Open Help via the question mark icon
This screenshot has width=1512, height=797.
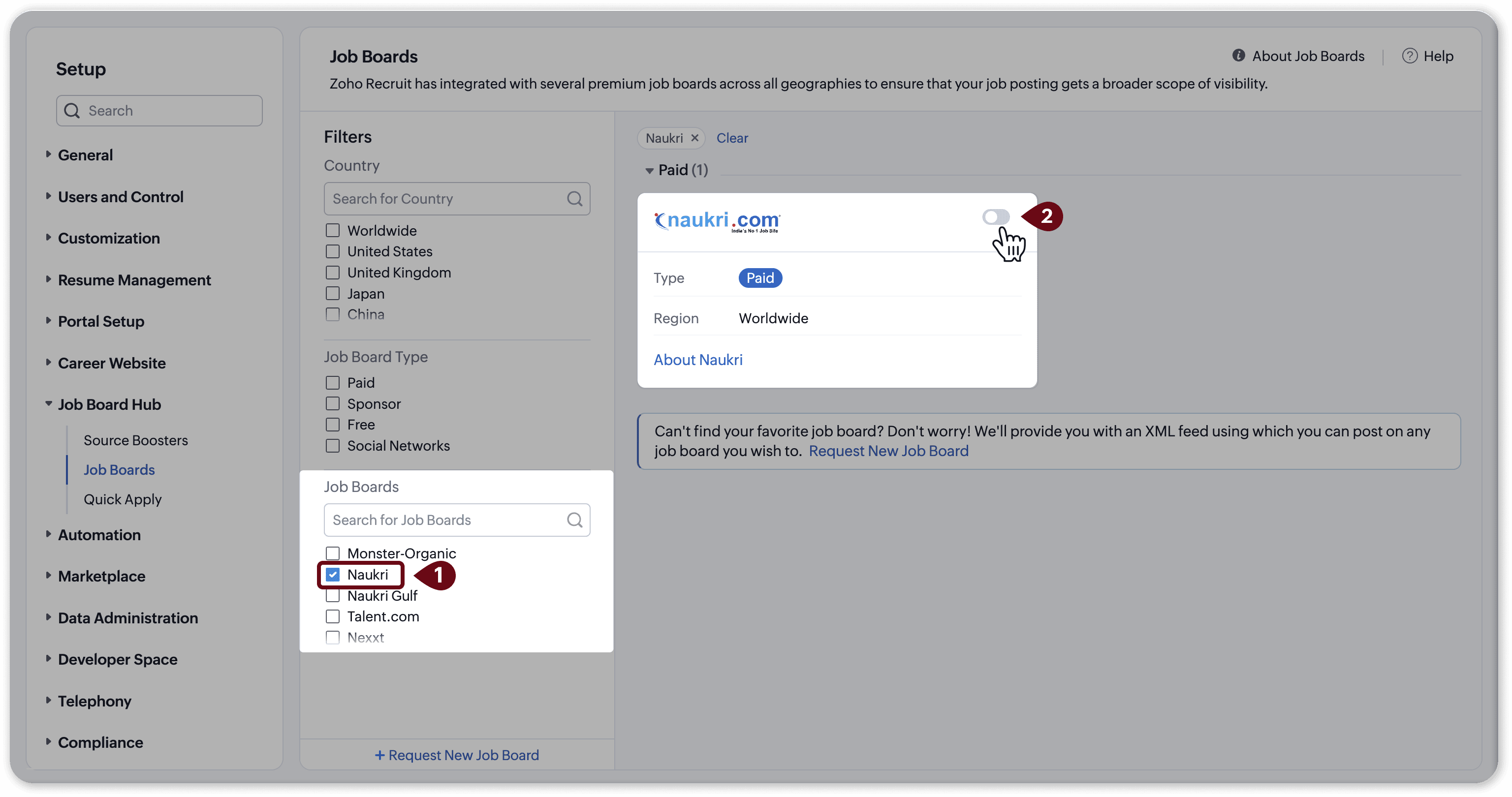point(1409,56)
